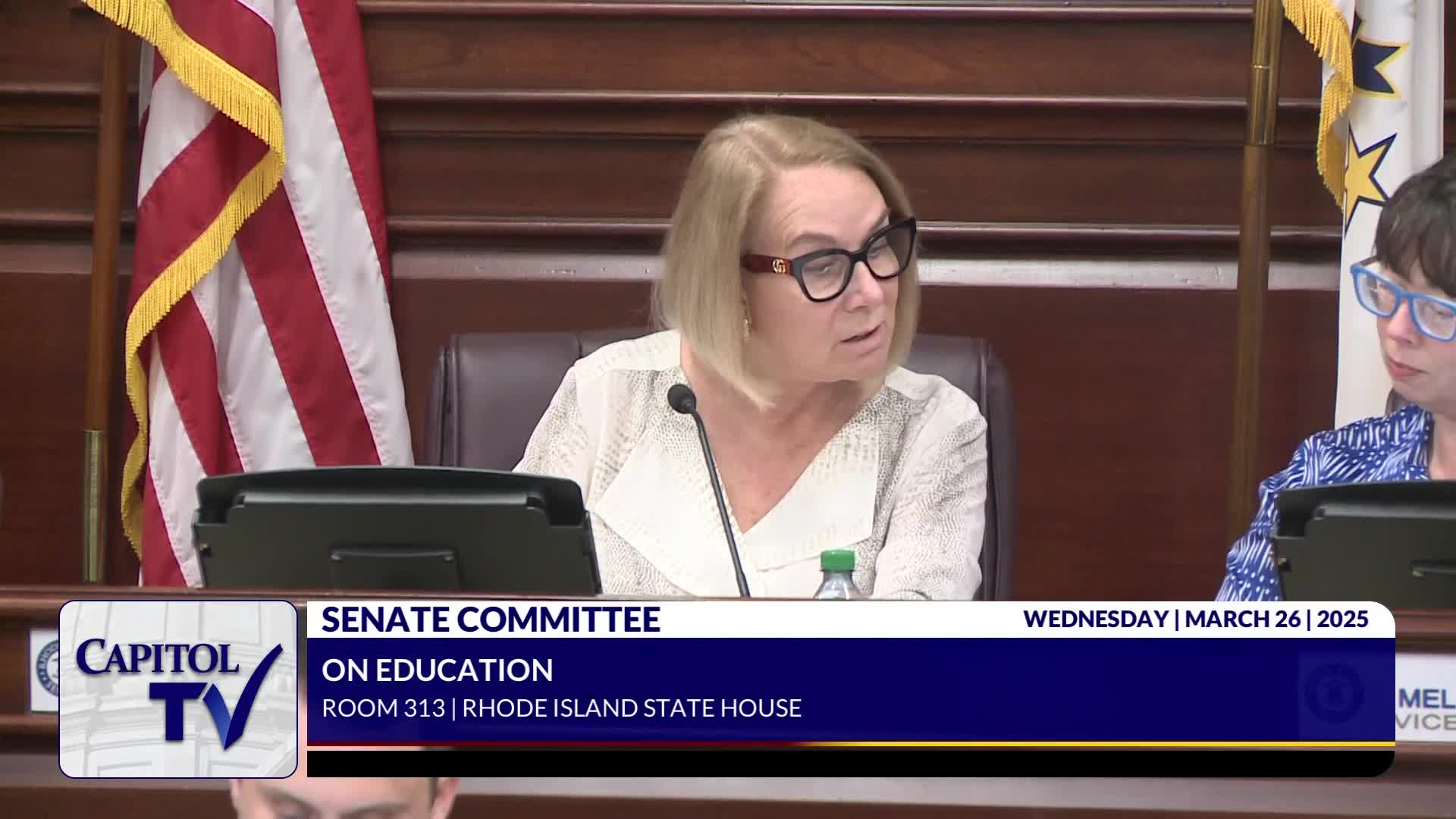Click the Room 313 Rhode Island State House text
The height and width of the screenshot is (819, 1456).
(x=561, y=708)
